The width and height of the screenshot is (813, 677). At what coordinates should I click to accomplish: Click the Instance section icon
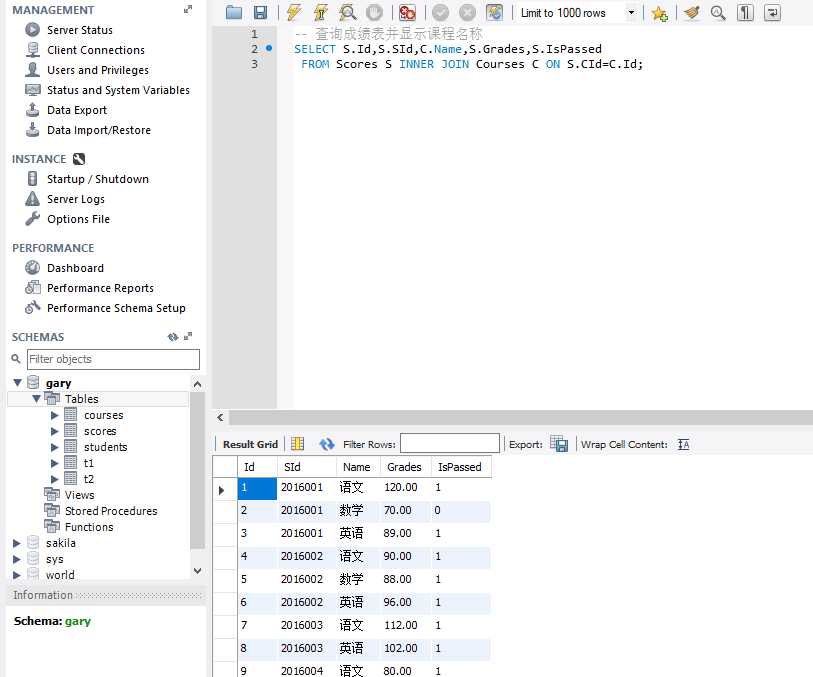pos(79,159)
